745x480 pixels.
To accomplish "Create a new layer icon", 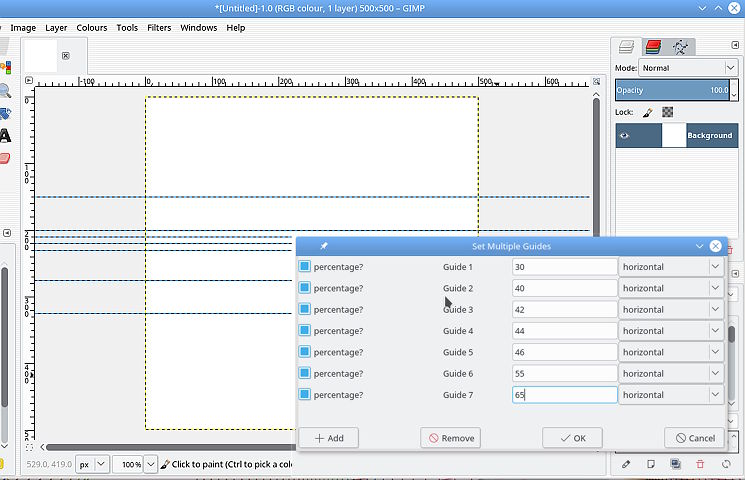I will point(650,464).
